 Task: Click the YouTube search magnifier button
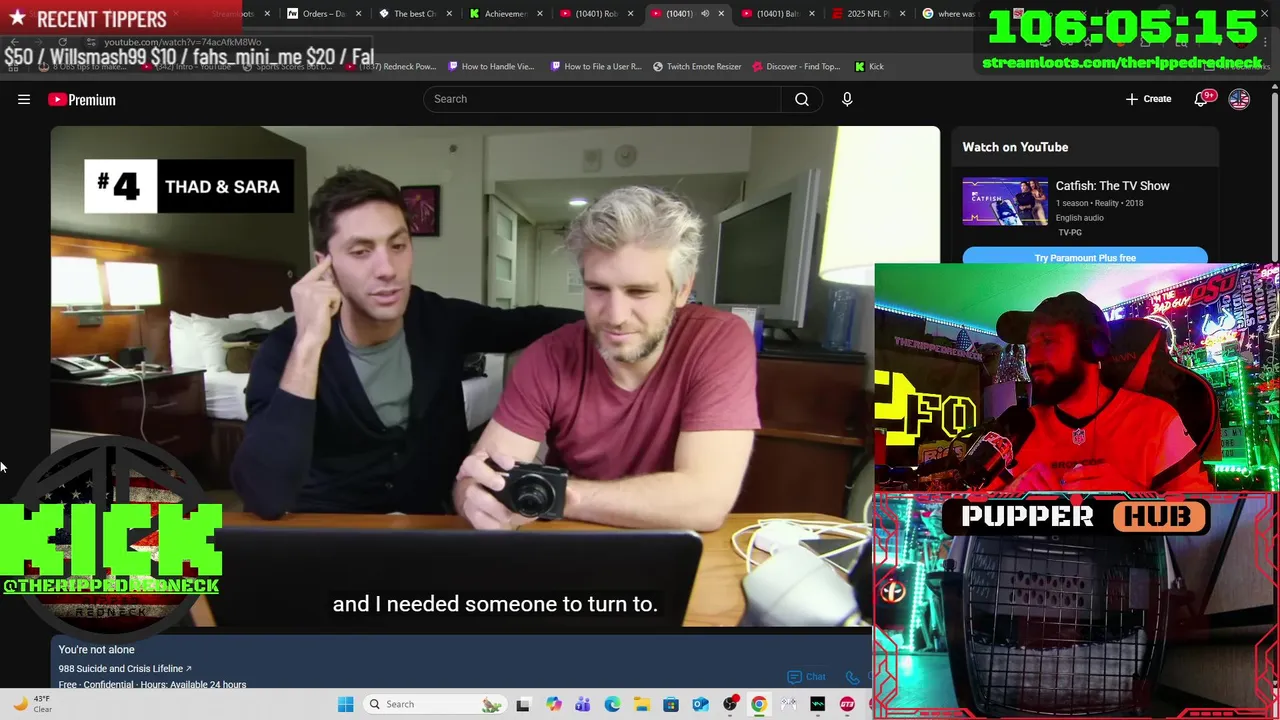(x=802, y=99)
